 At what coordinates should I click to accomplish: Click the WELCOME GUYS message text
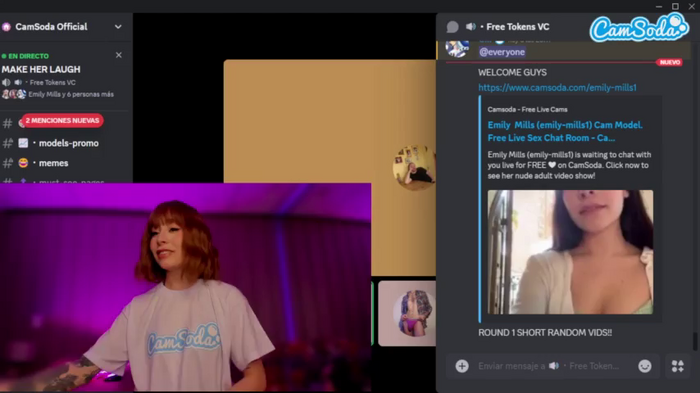(x=512, y=72)
